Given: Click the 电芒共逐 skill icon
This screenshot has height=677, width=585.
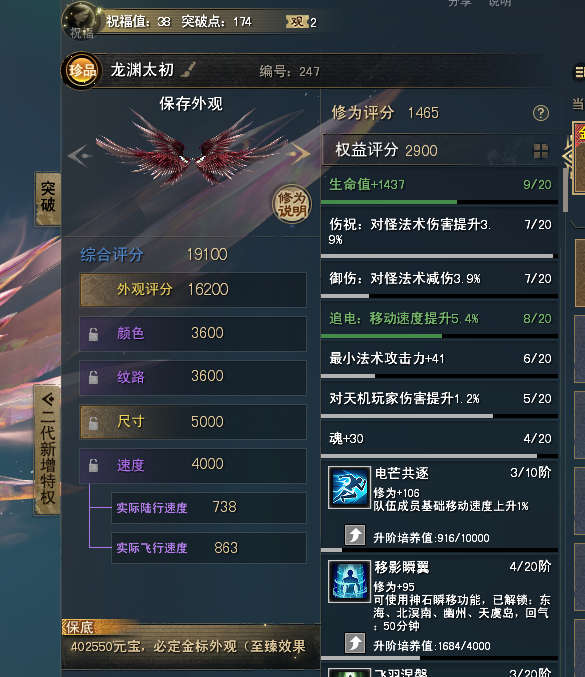Looking at the screenshot, I should point(349,487).
